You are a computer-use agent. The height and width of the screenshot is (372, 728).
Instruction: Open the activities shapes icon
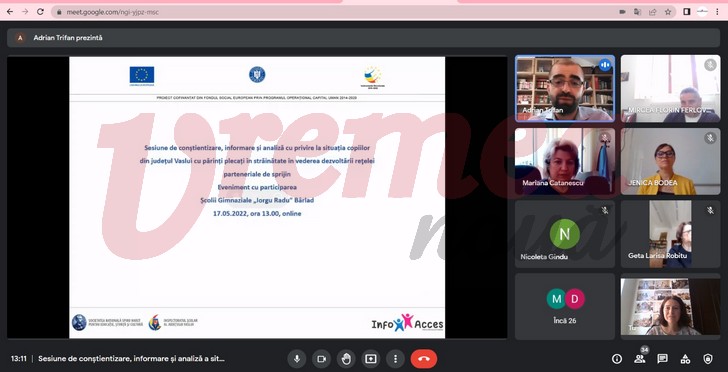[685, 359]
